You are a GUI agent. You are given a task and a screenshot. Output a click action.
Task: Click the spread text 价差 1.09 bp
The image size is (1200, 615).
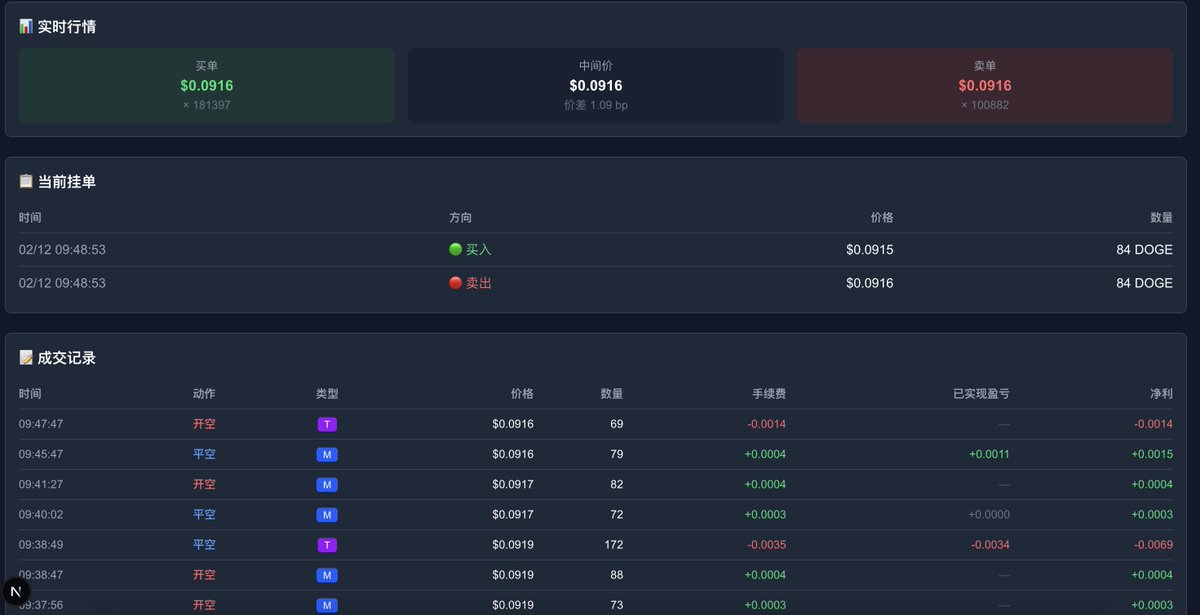(596, 105)
